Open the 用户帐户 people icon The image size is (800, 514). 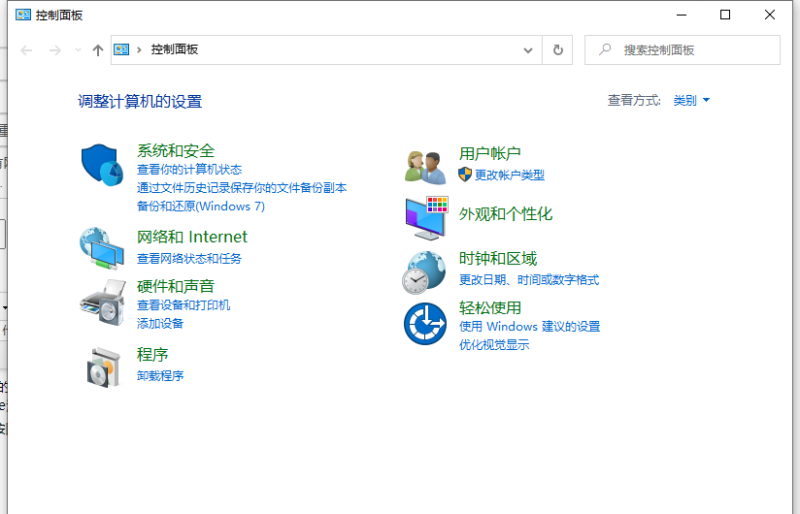pos(425,167)
